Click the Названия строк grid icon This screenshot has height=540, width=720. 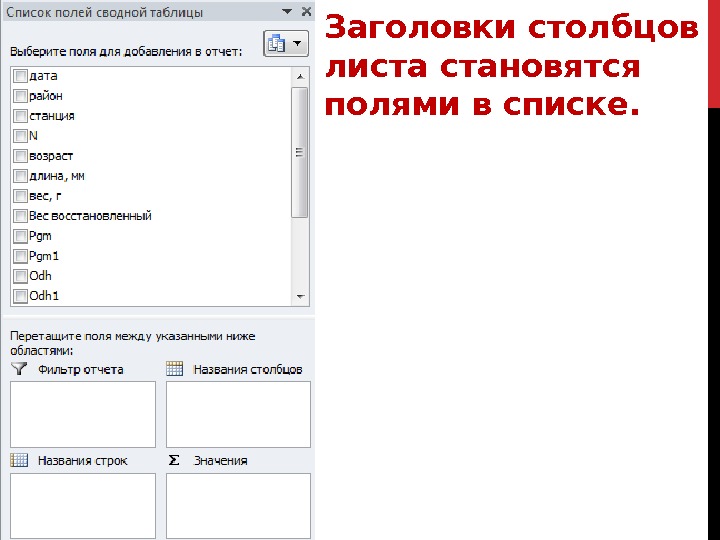click(x=19, y=460)
